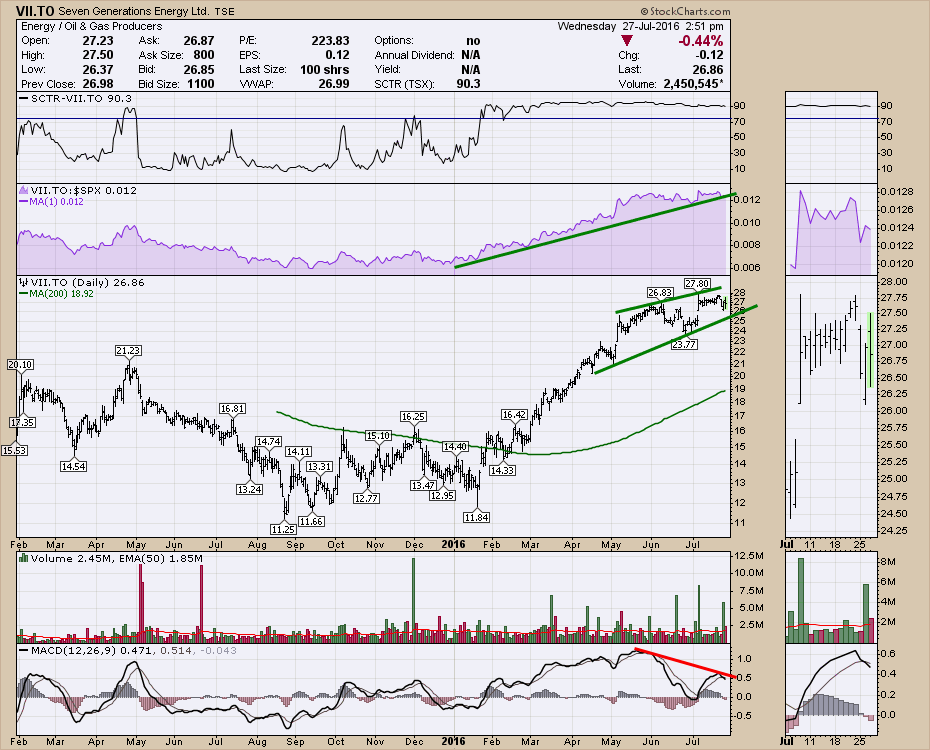930x750 pixels.
Task: Click the 11.84 low price label in January 2016
Action: click(476, 518)
